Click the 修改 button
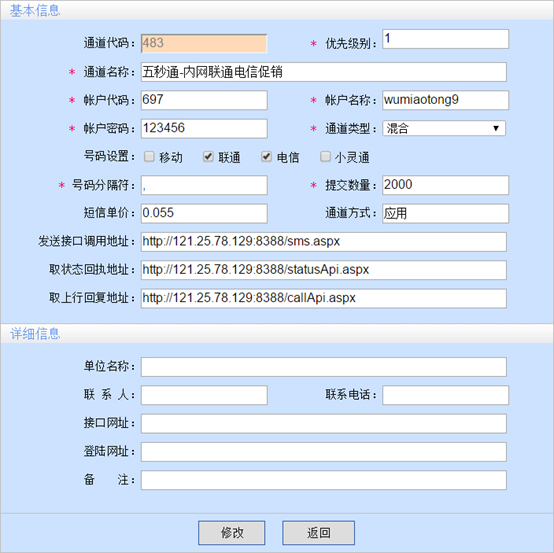Viewport: 554px width, 553px height. point(231,533)
